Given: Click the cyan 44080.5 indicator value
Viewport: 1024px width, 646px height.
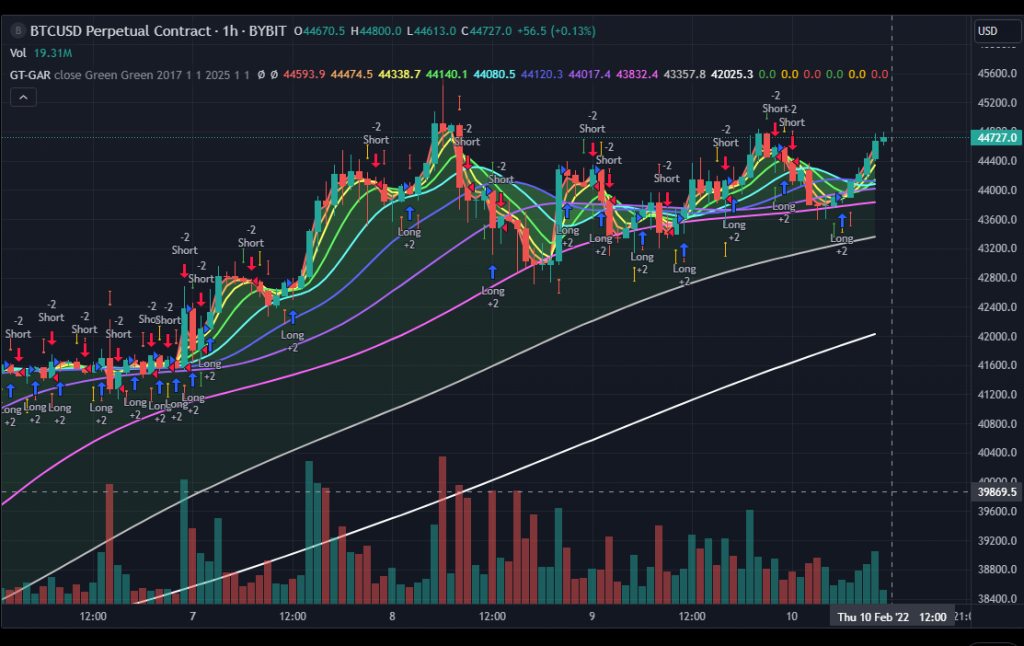Looking at the screenshot, I should point(495,74).
